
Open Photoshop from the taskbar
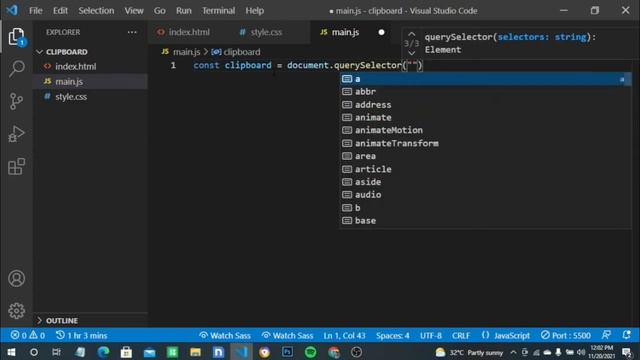tap(287, 352)
